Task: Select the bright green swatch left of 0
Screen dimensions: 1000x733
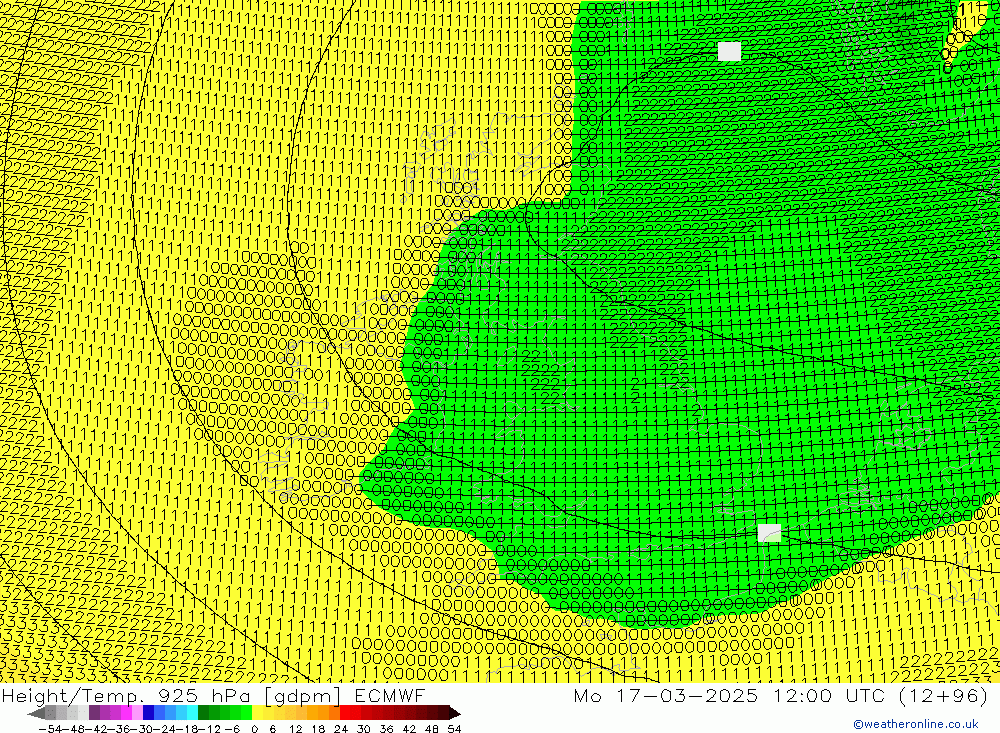Action: [x=246, y=713]
